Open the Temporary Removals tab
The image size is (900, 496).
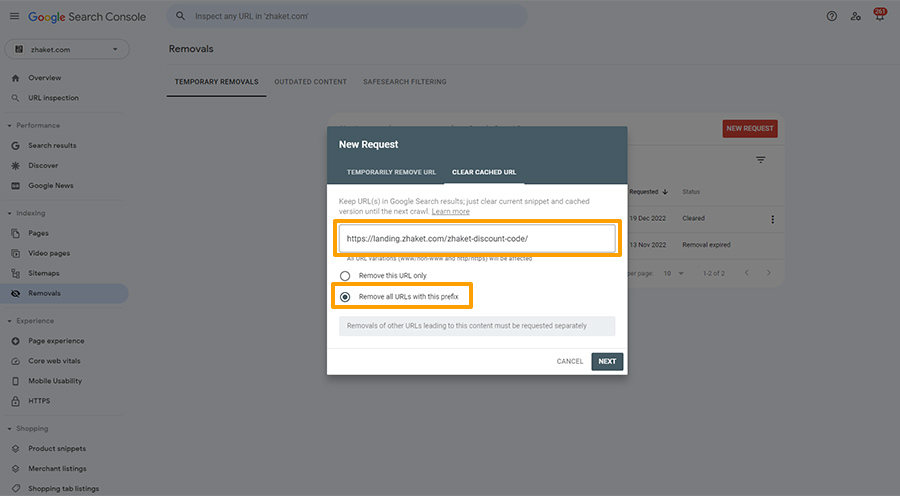click(x=216, y=82)
